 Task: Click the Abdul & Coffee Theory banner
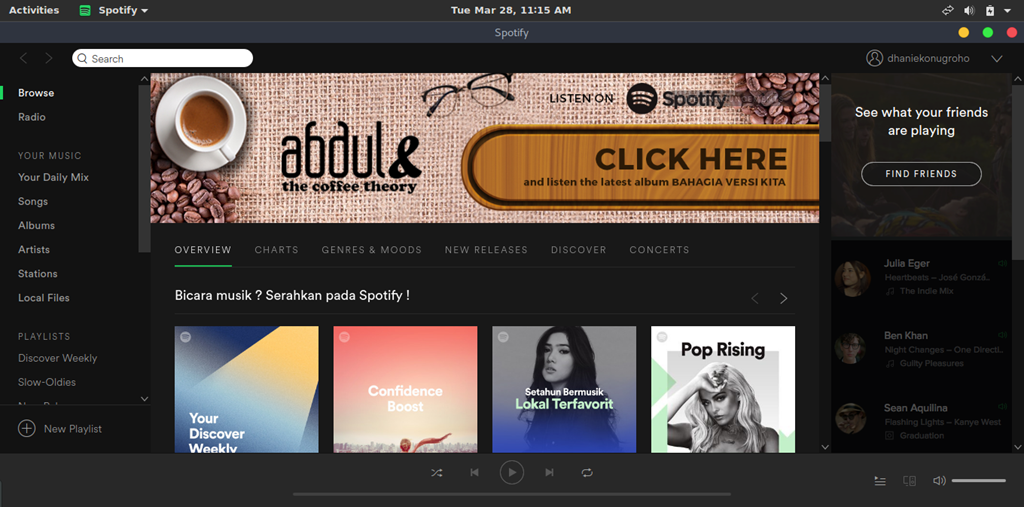(485, 148)
